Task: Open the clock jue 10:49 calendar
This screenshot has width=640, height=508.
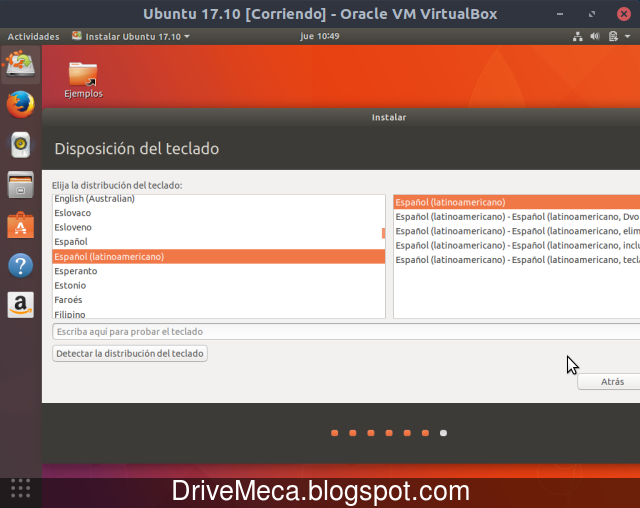Action: (x=320, y=36)
